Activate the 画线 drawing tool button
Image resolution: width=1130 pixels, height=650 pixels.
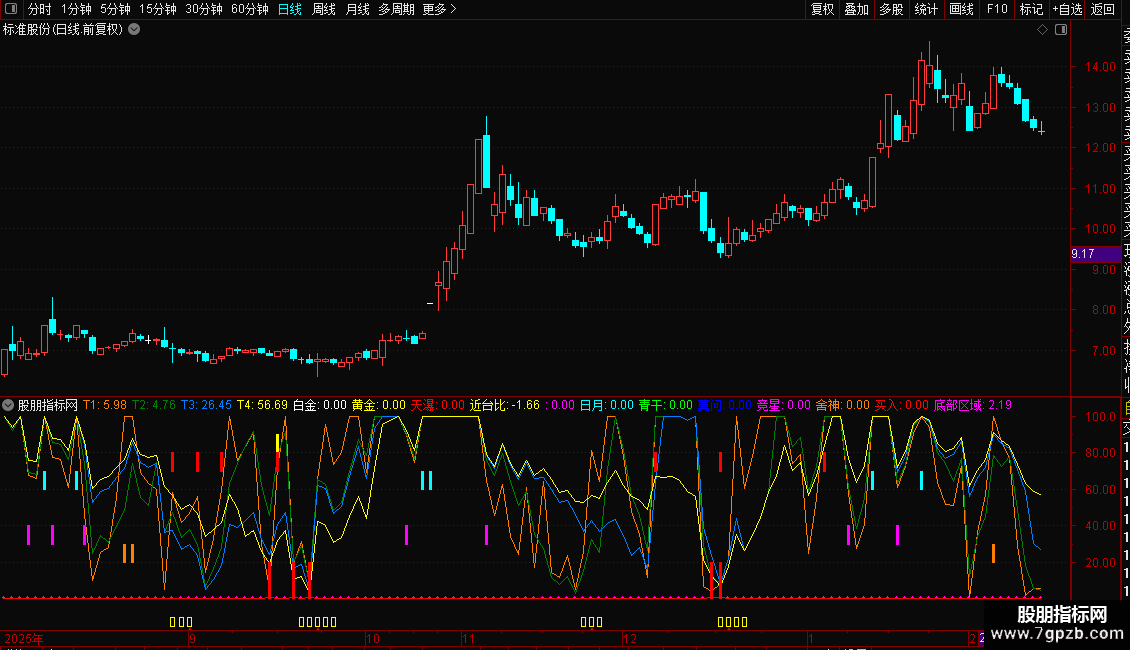pyautogui.click(x=961, y=9)
